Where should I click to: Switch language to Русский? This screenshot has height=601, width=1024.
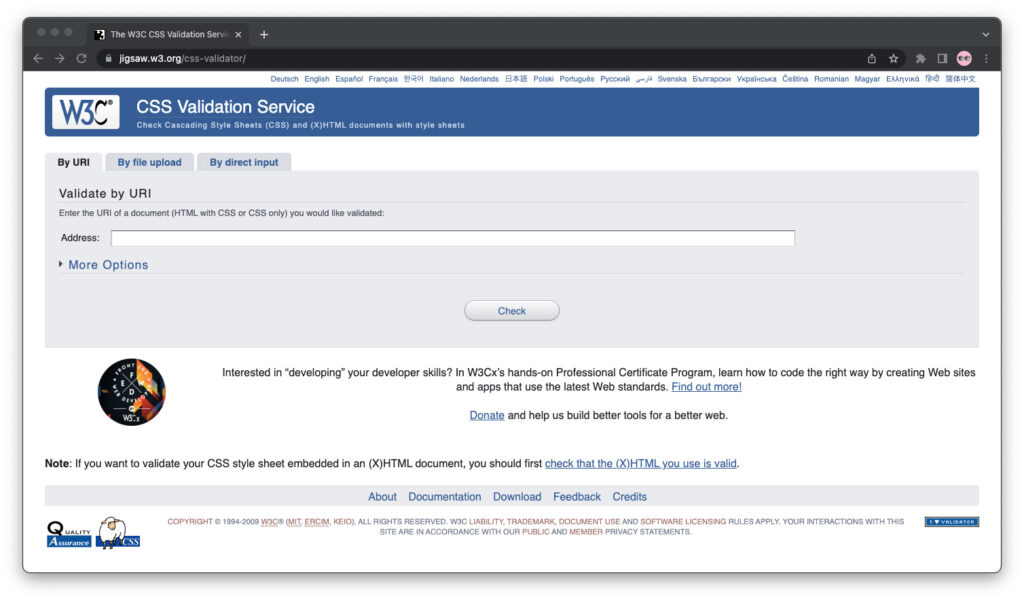point(615,79)
